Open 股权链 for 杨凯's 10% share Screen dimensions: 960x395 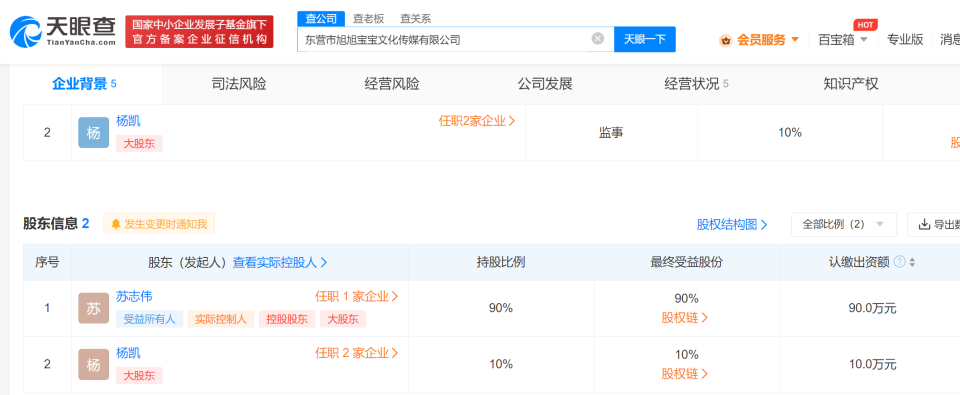pos(685,374)
